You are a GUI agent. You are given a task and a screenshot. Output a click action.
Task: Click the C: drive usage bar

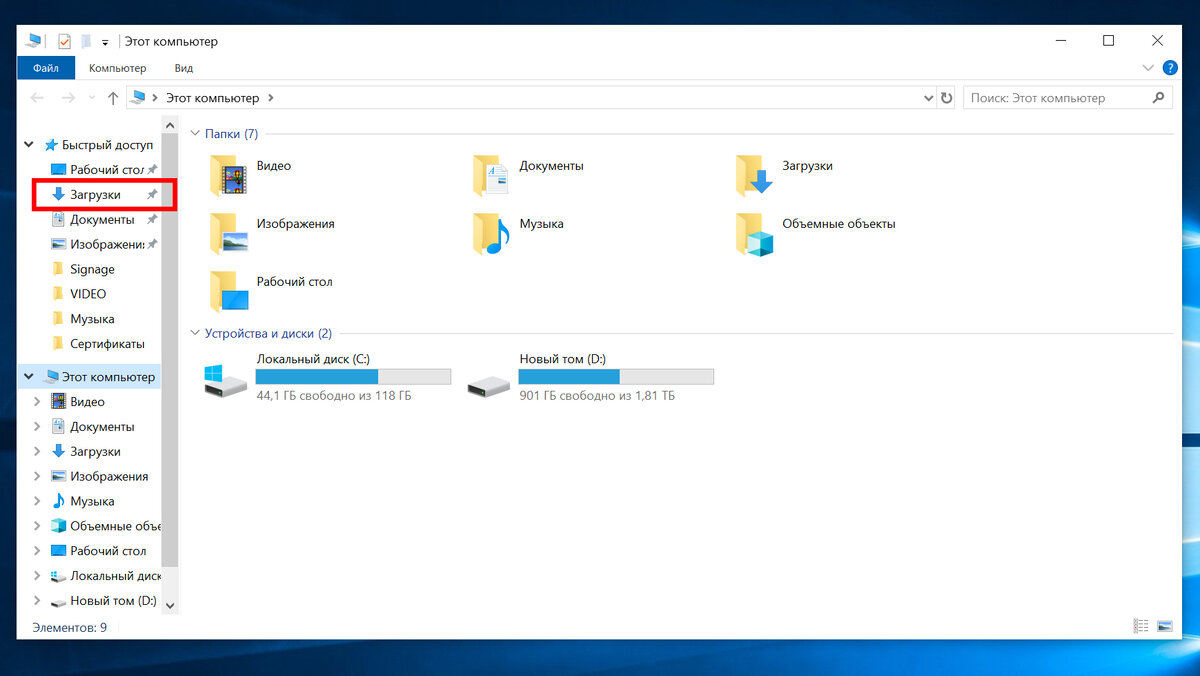click(x=353, y=377)
